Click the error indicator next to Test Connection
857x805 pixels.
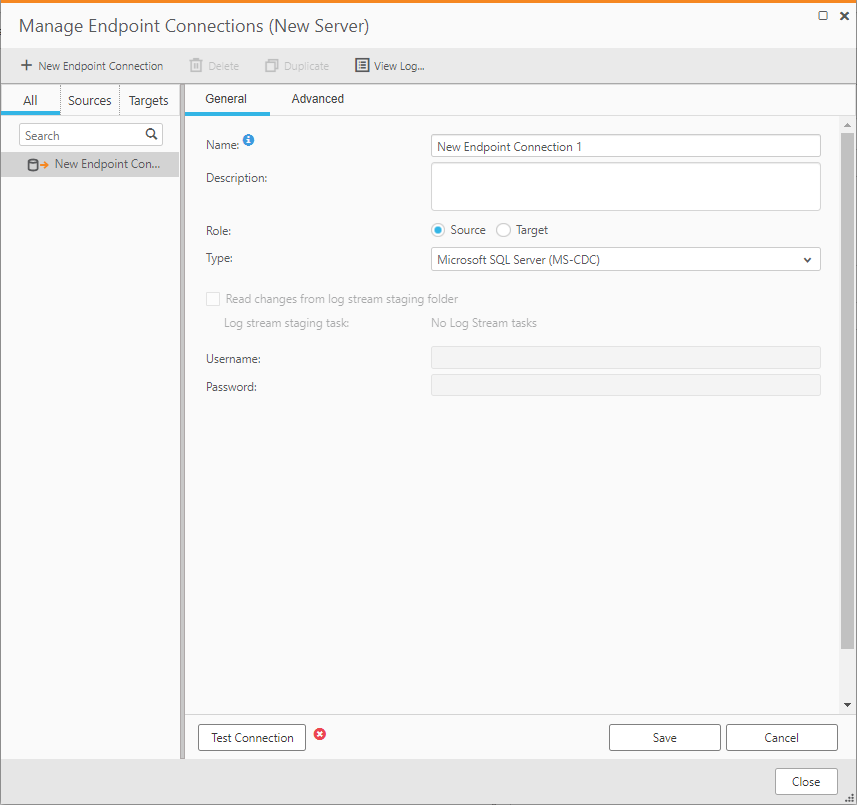click(320, 734)
